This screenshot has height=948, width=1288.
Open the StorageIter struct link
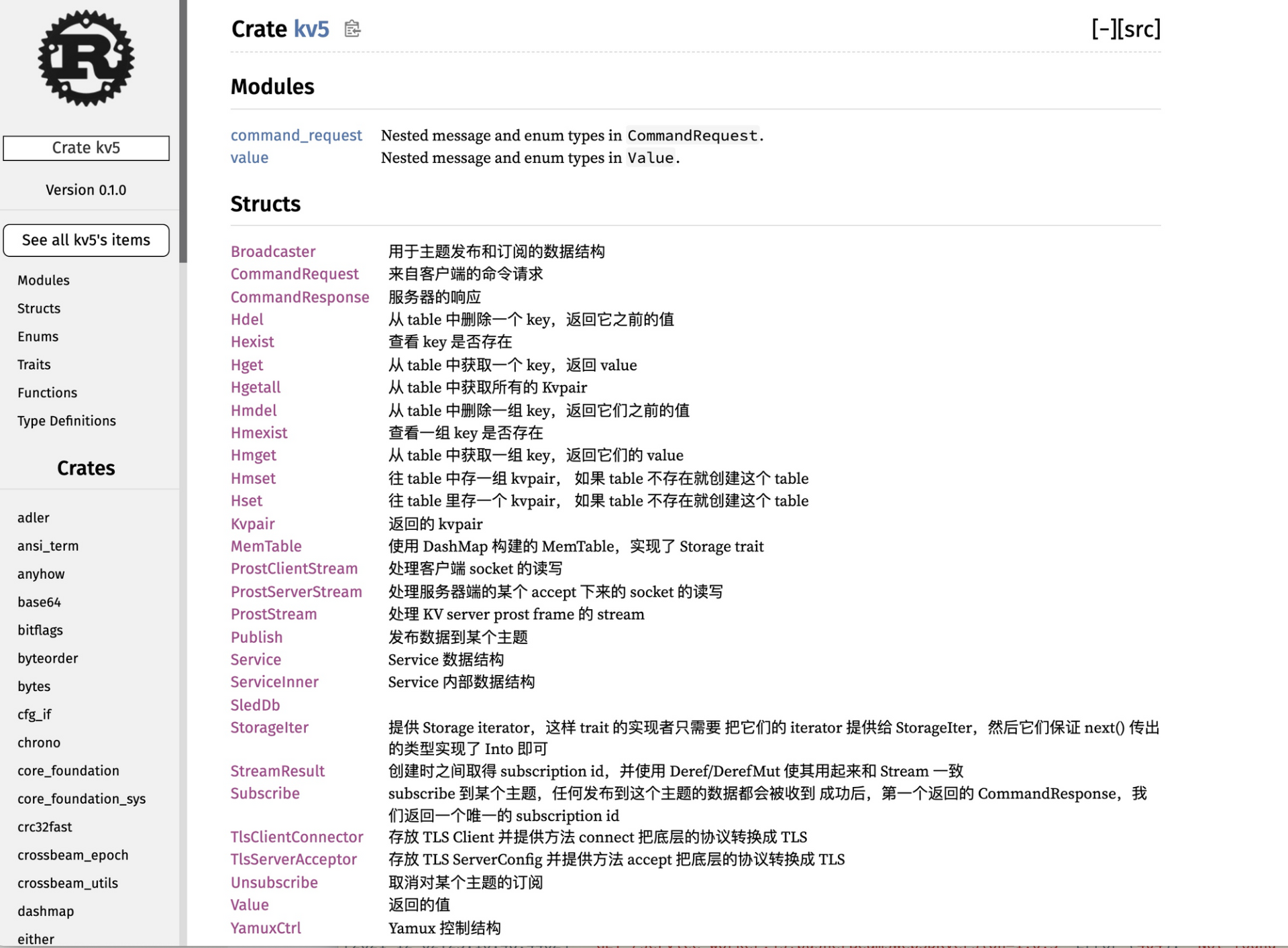(x=269, y=727)
